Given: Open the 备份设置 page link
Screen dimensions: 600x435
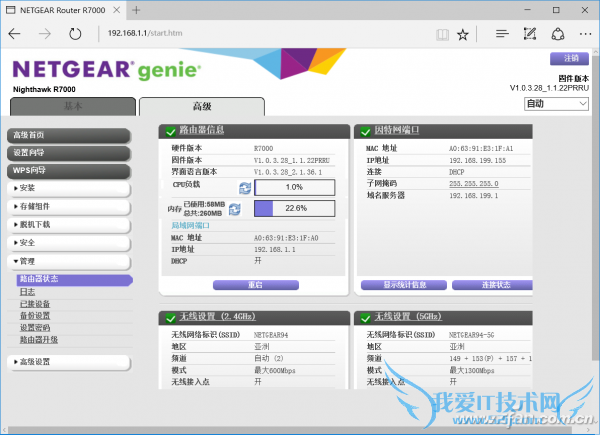Looking at the screenshot, I should pyautogui.click(x=35, y=316).
